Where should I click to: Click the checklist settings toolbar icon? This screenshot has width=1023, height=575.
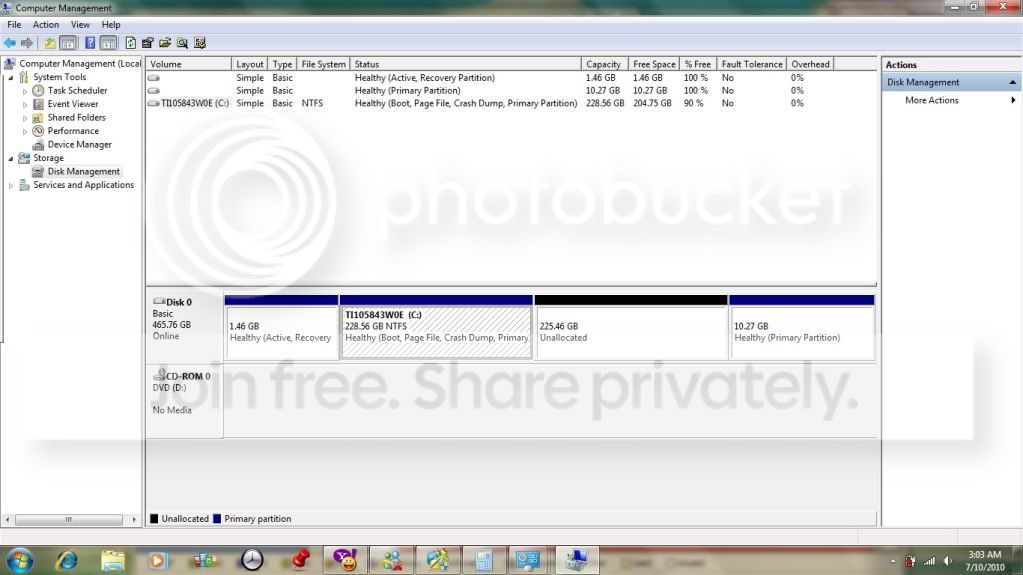200,43
